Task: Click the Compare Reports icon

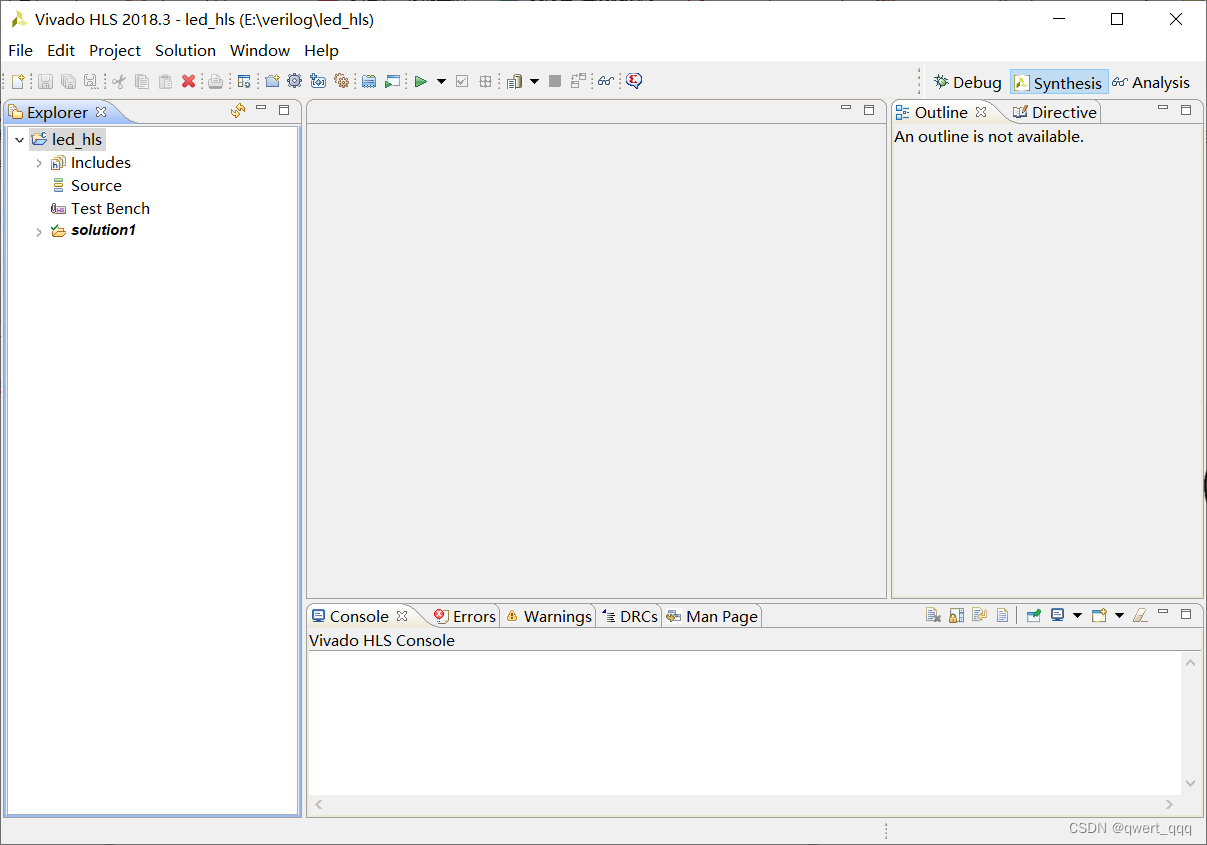Action: pyautogui.click(x=578, y=81)
